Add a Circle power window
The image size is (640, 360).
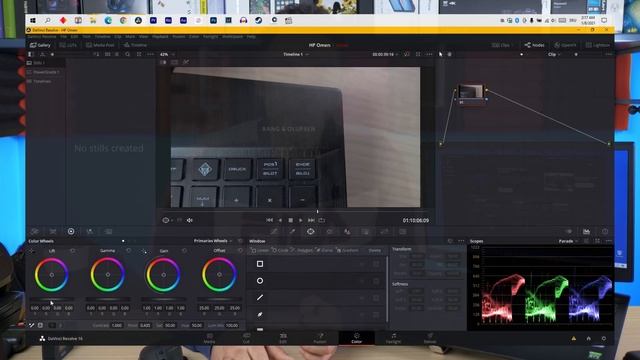coord(260,281)
